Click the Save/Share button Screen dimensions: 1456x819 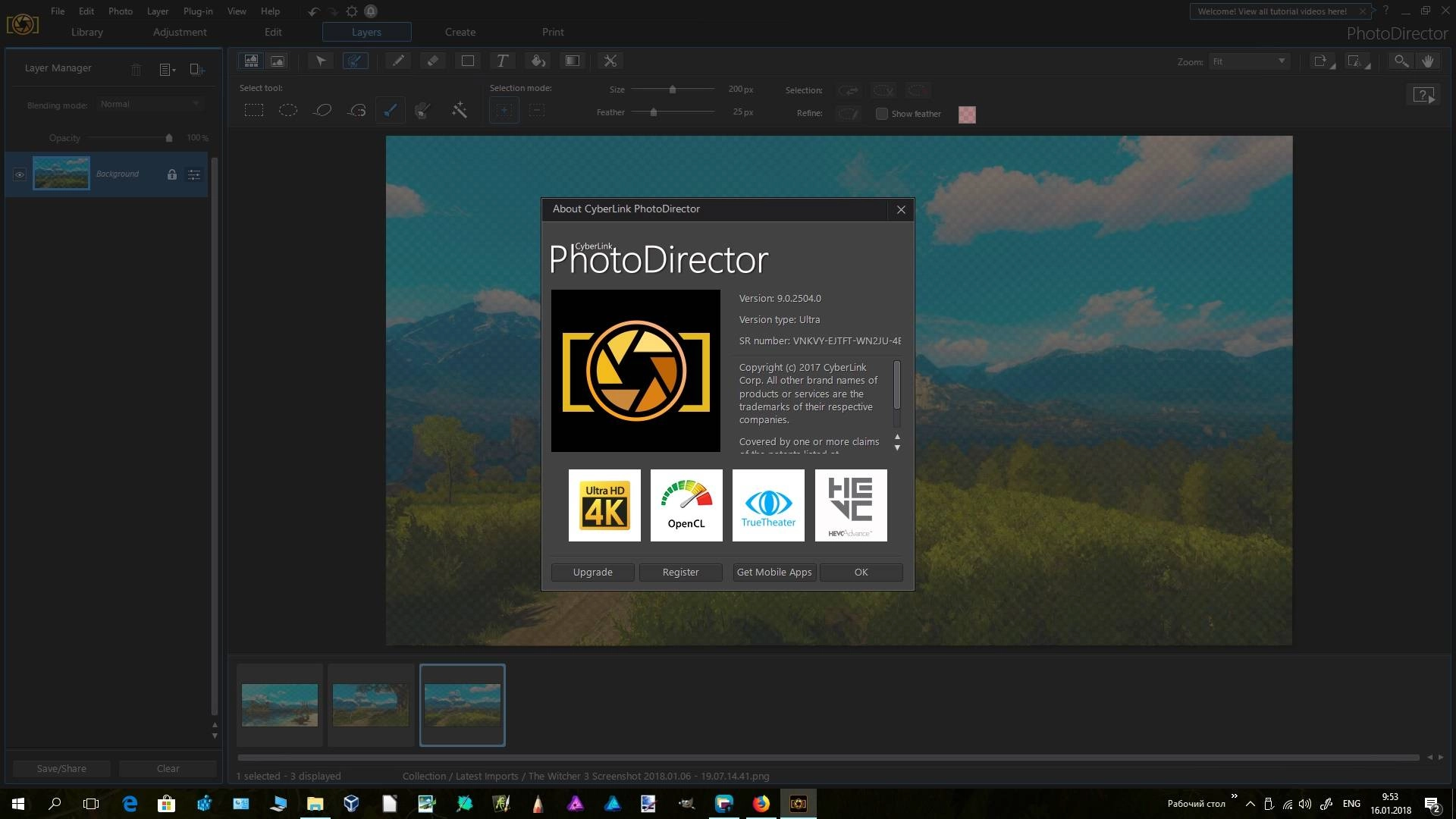61,769
